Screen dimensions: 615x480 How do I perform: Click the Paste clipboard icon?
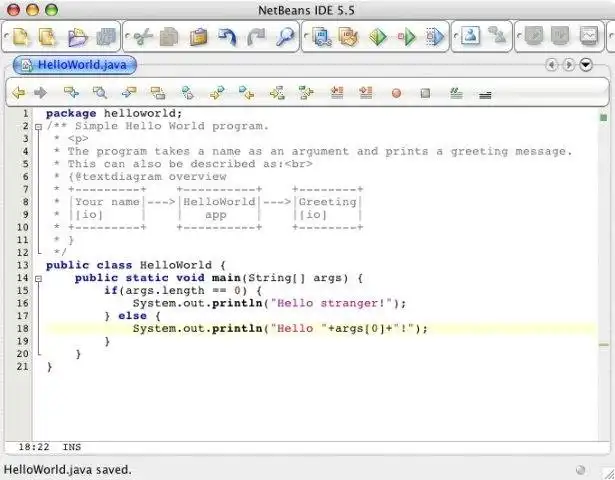pos(198,37)
